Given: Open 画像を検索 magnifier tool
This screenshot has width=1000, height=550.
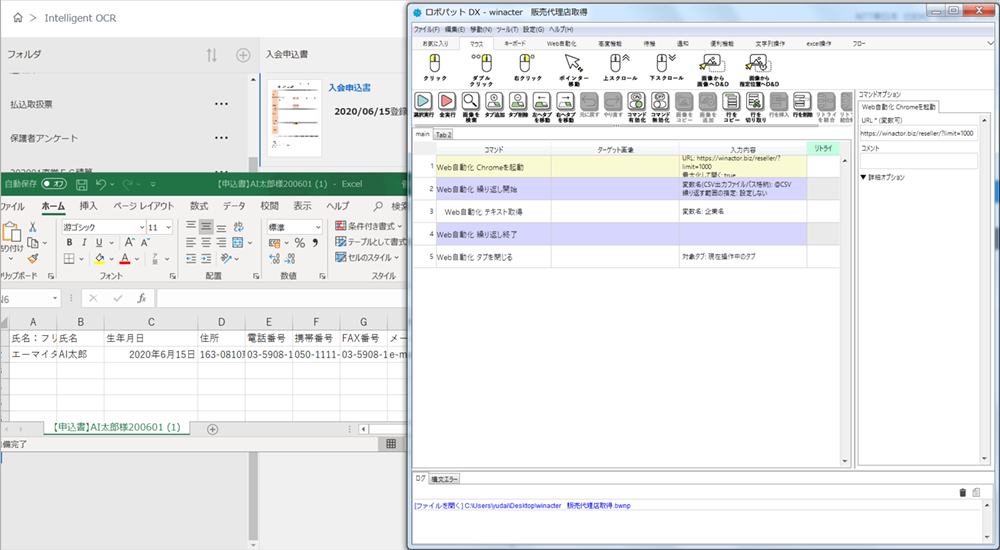Looking at the screenshot, I should click(x=471, y=107).
